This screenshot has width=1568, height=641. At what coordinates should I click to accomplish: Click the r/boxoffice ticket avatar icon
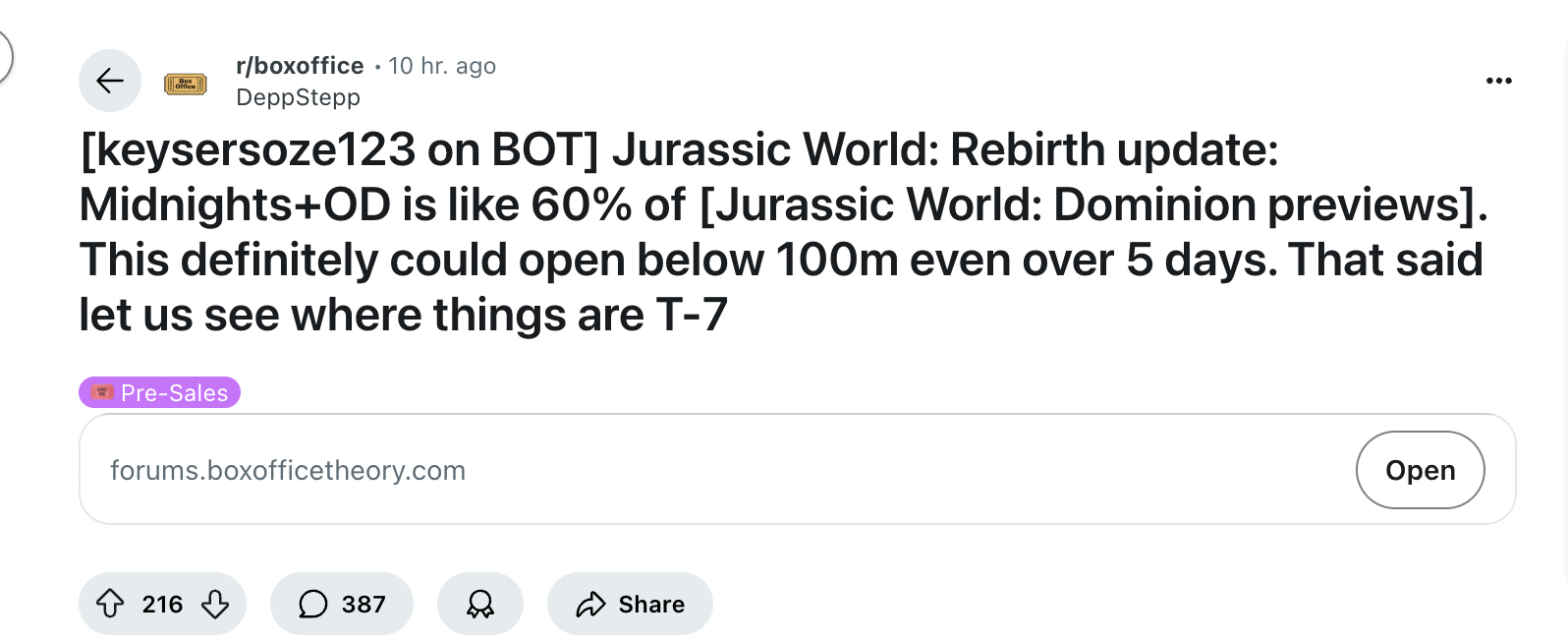(185, 85)
